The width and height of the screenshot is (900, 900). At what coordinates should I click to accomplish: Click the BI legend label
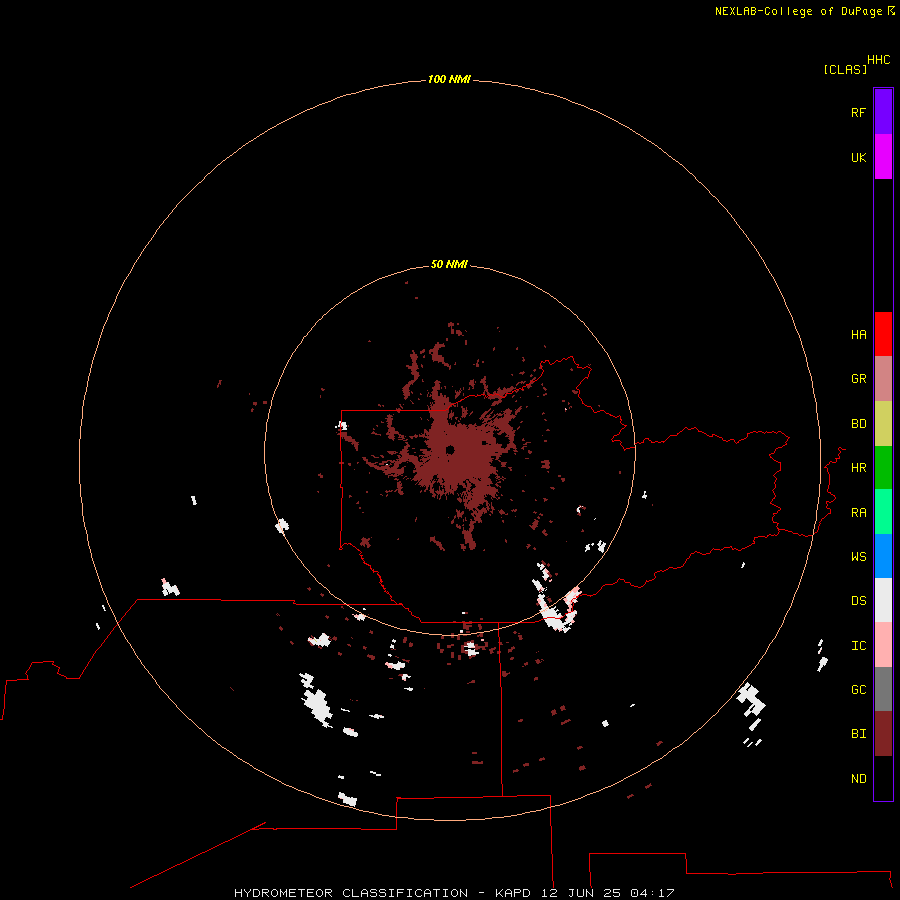(x=858, y=734)
